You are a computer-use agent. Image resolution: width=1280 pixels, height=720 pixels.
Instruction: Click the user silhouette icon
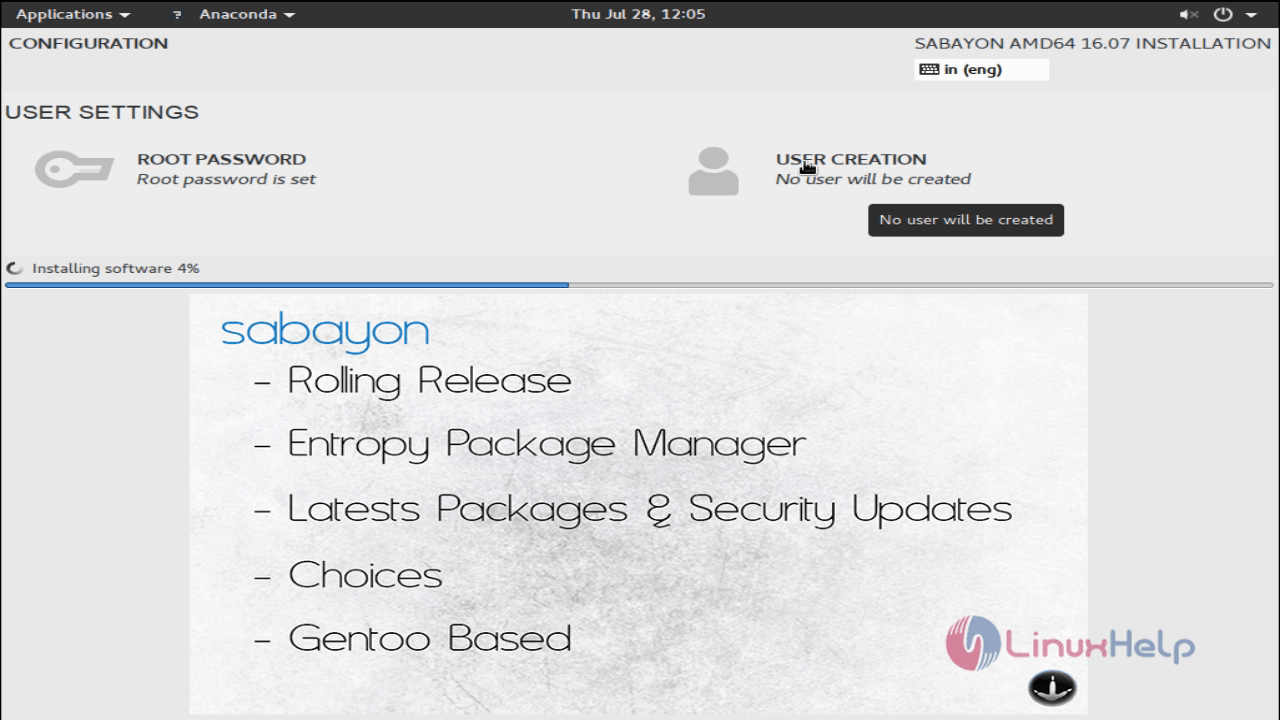[x=713, y=171]
